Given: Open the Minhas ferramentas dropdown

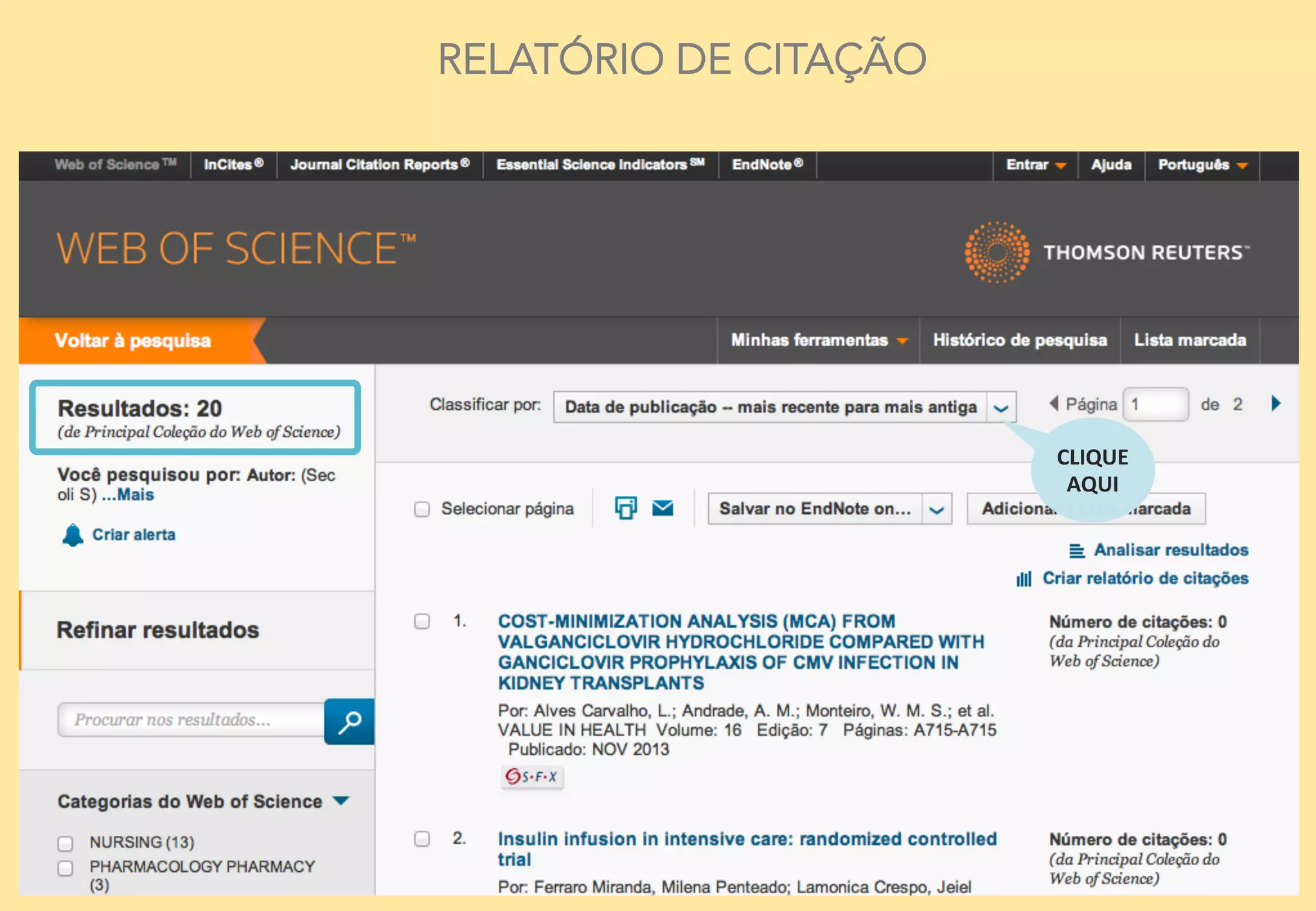Looking at the screenshot, I should click(x=819, y=340).
